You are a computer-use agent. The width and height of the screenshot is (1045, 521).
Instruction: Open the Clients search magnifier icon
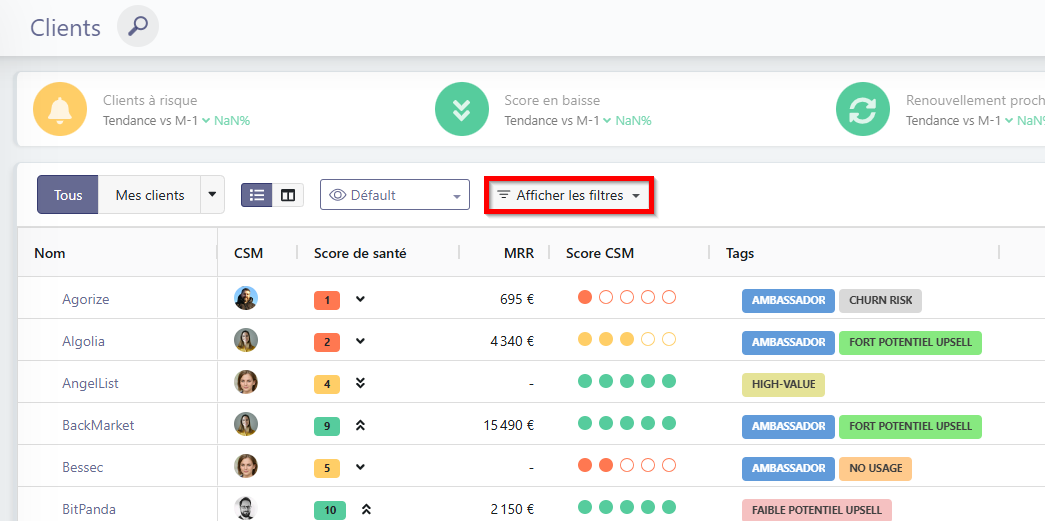pyautogui.click(x=138, y=27)
